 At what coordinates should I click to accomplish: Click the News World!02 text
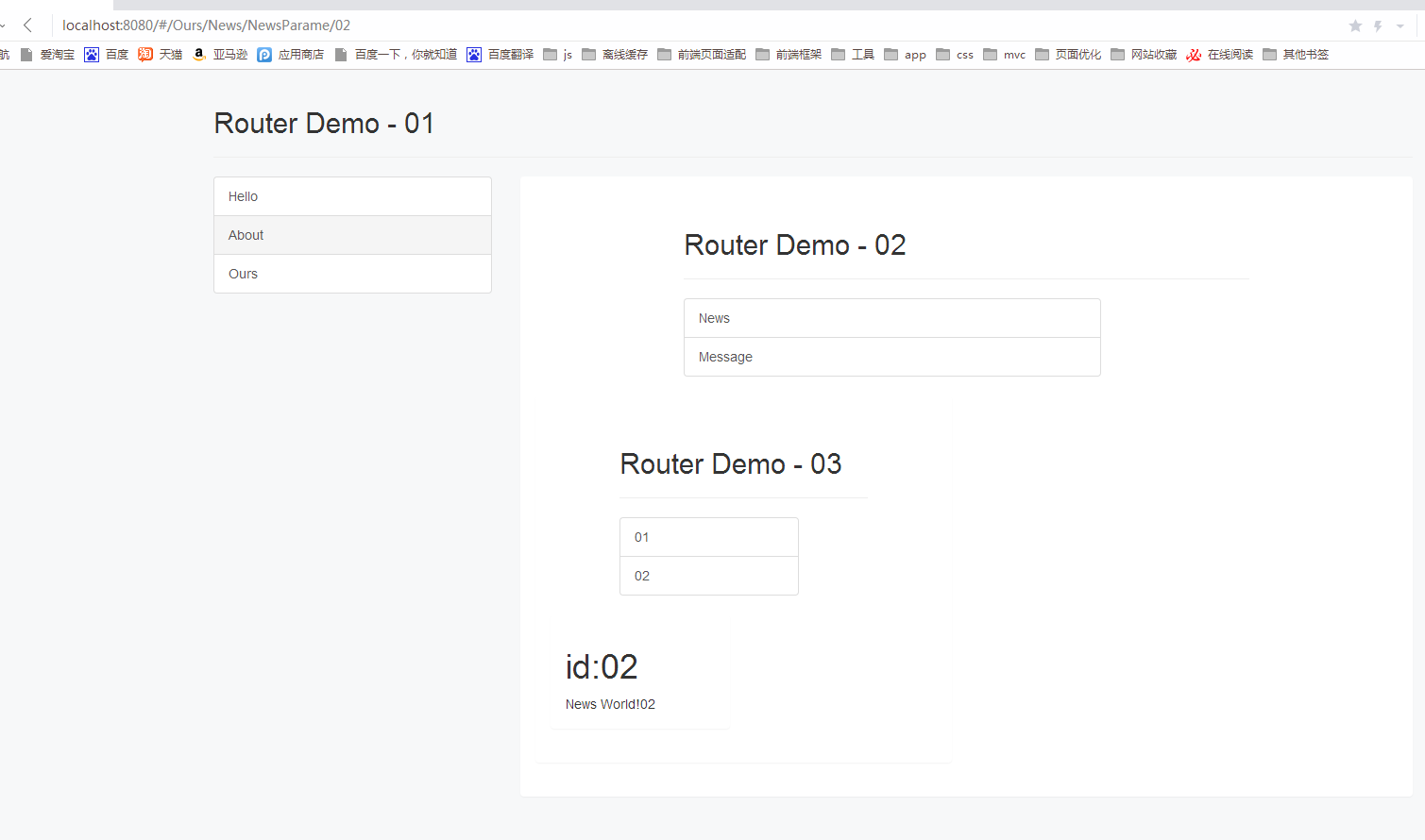[610, 704]
